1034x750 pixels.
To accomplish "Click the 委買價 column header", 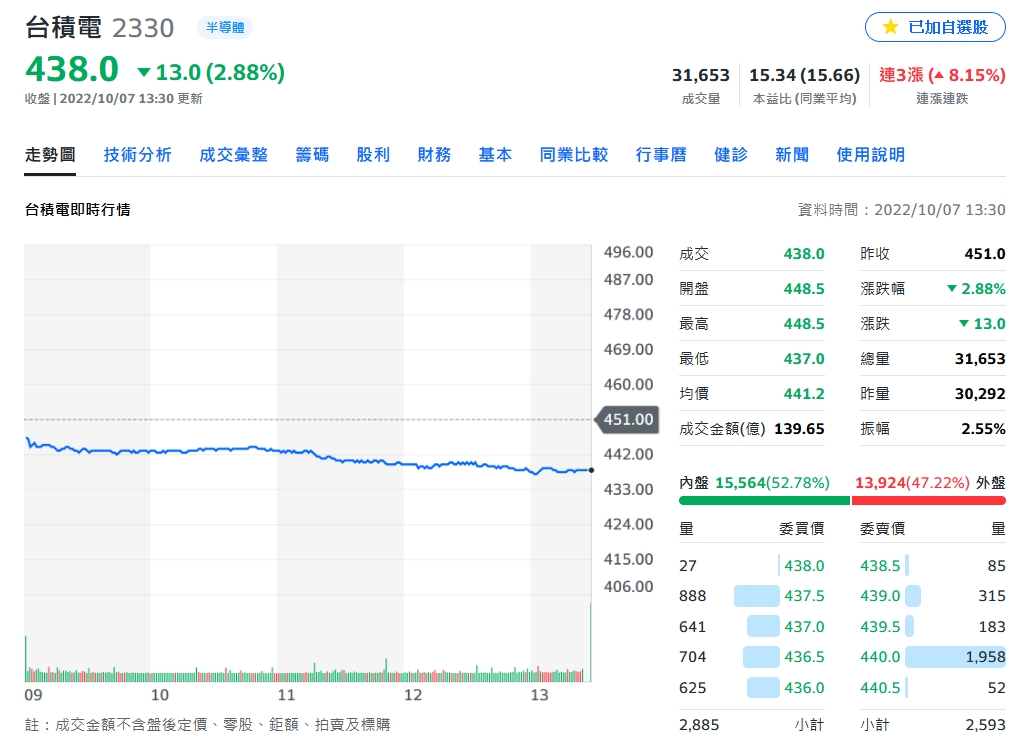I will [x=802, y=529].
